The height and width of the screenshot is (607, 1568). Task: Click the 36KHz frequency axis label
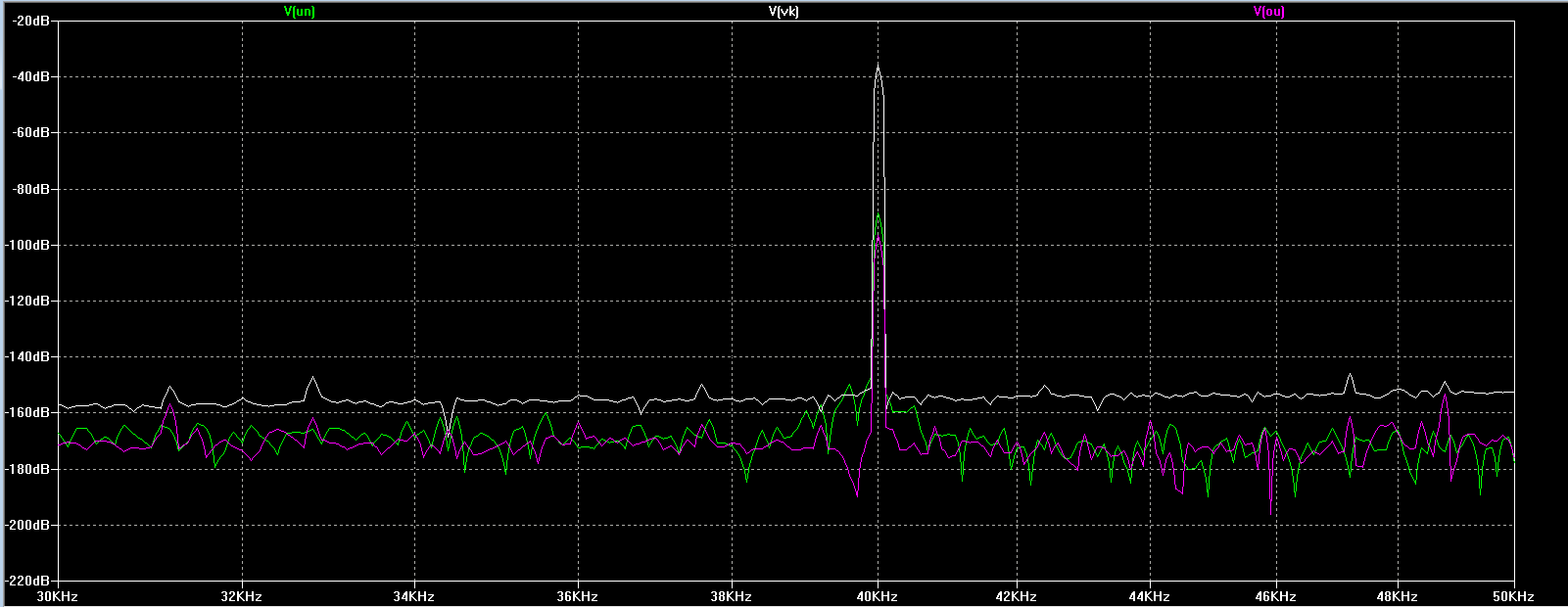577,596
